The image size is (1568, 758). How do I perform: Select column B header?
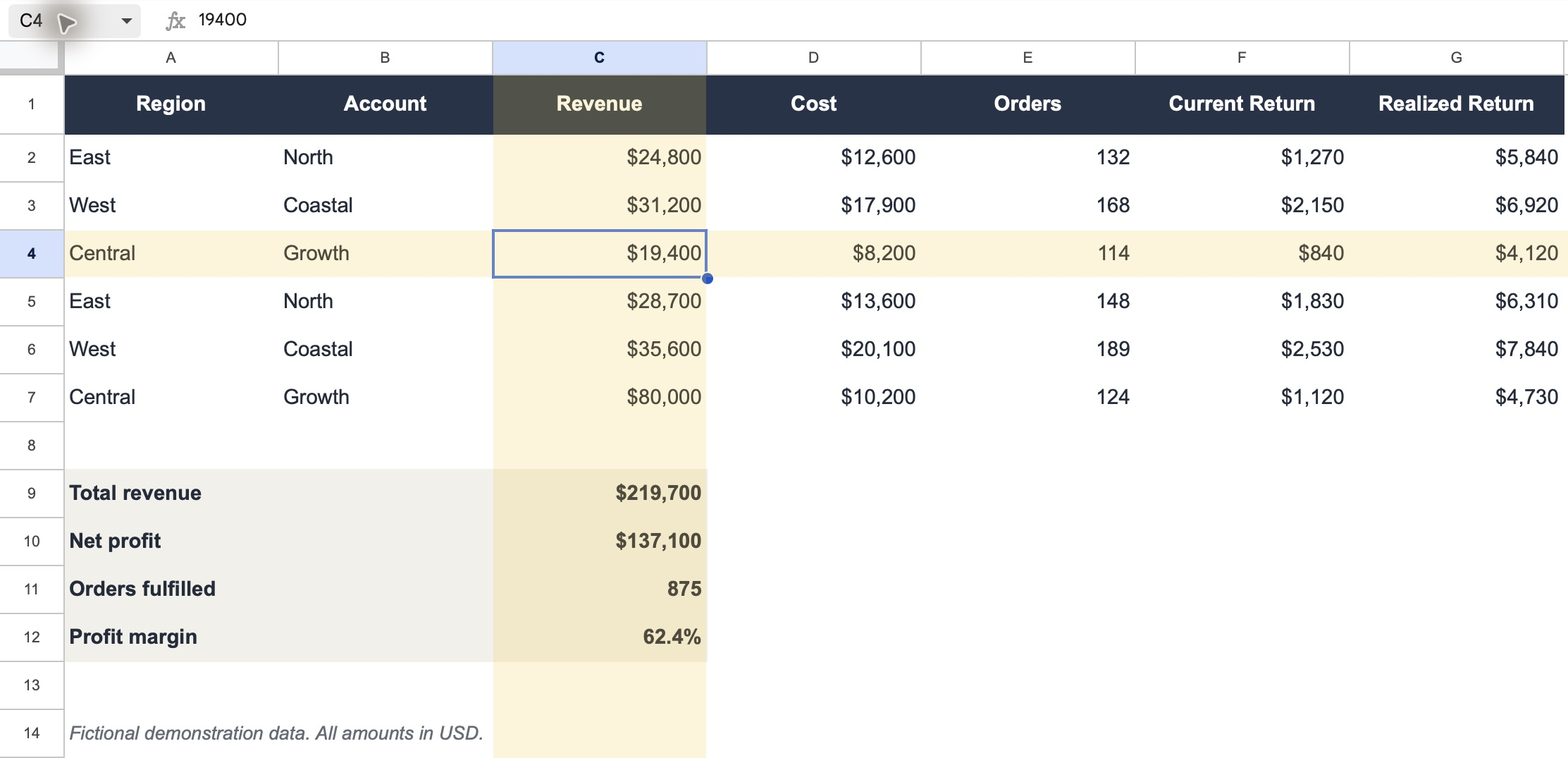385,58
